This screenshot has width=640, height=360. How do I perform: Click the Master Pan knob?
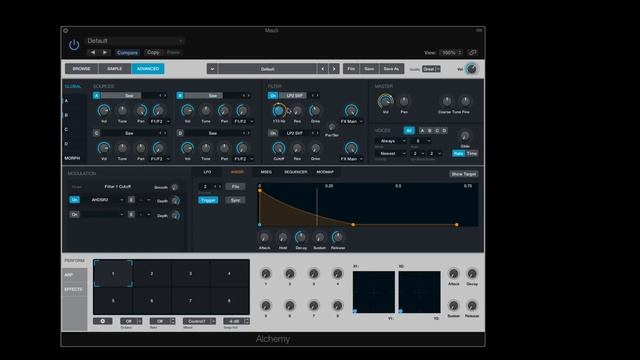404,101
